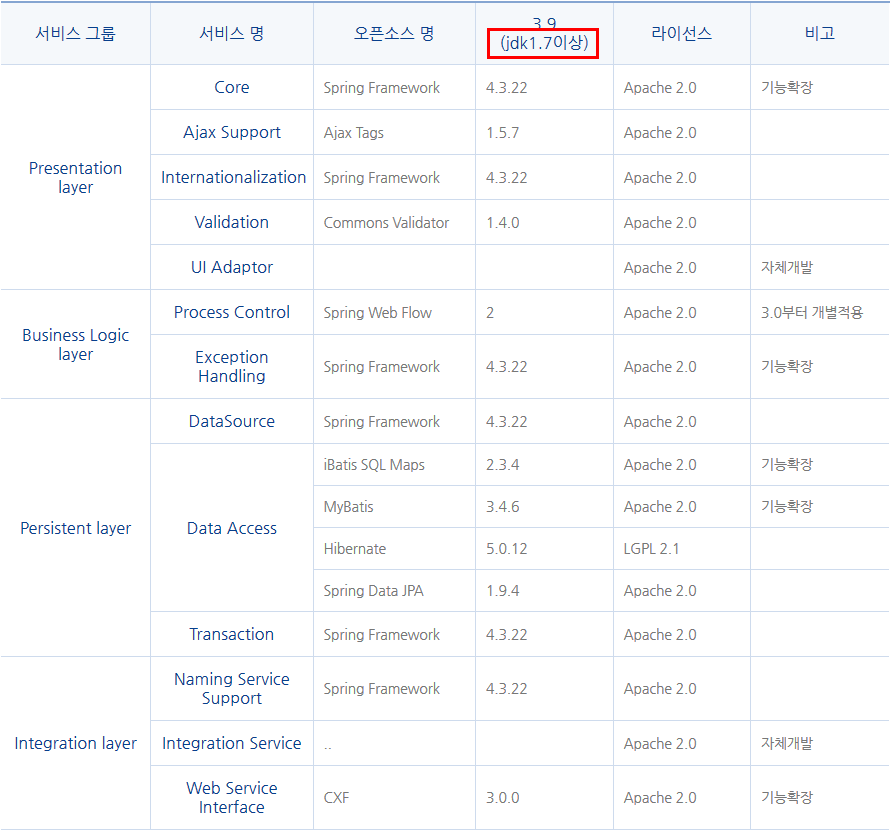Select Process Control version 2 cell

click(544, 312)
